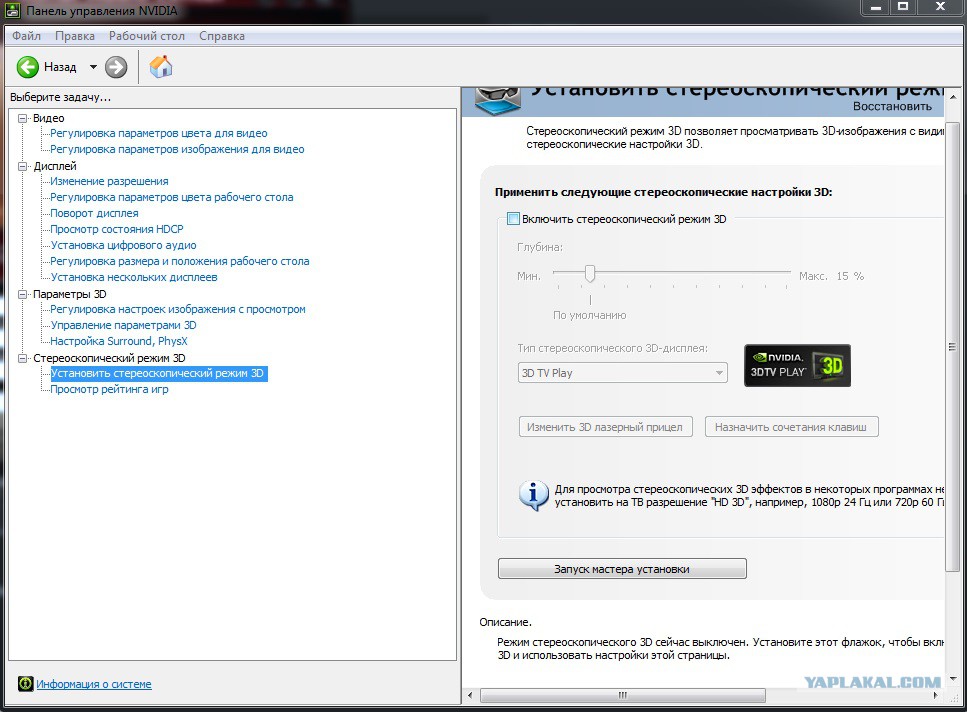The height and width of the screenshot is (712, 967).
Task: Close the NVIDIA Control Panel window
Action: (940, 7)
